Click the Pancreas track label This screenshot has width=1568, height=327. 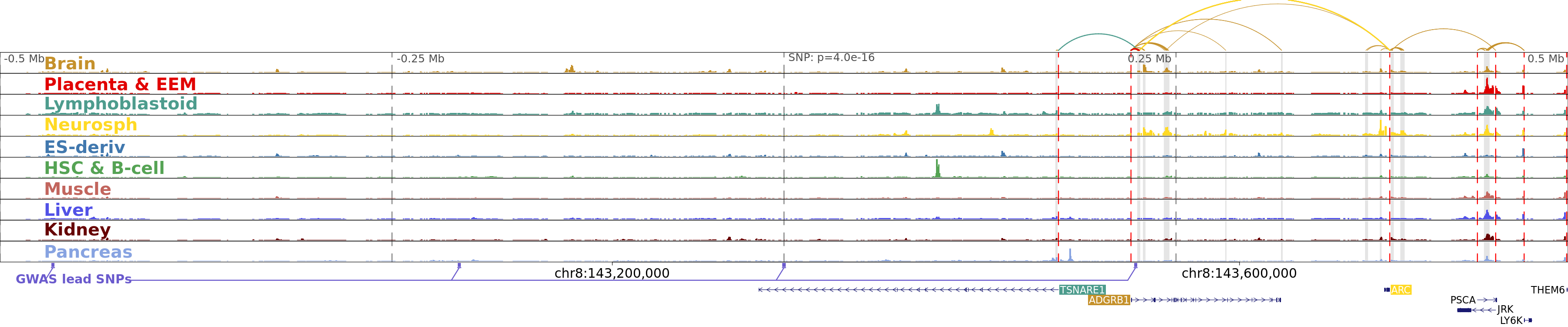[88, 252]
